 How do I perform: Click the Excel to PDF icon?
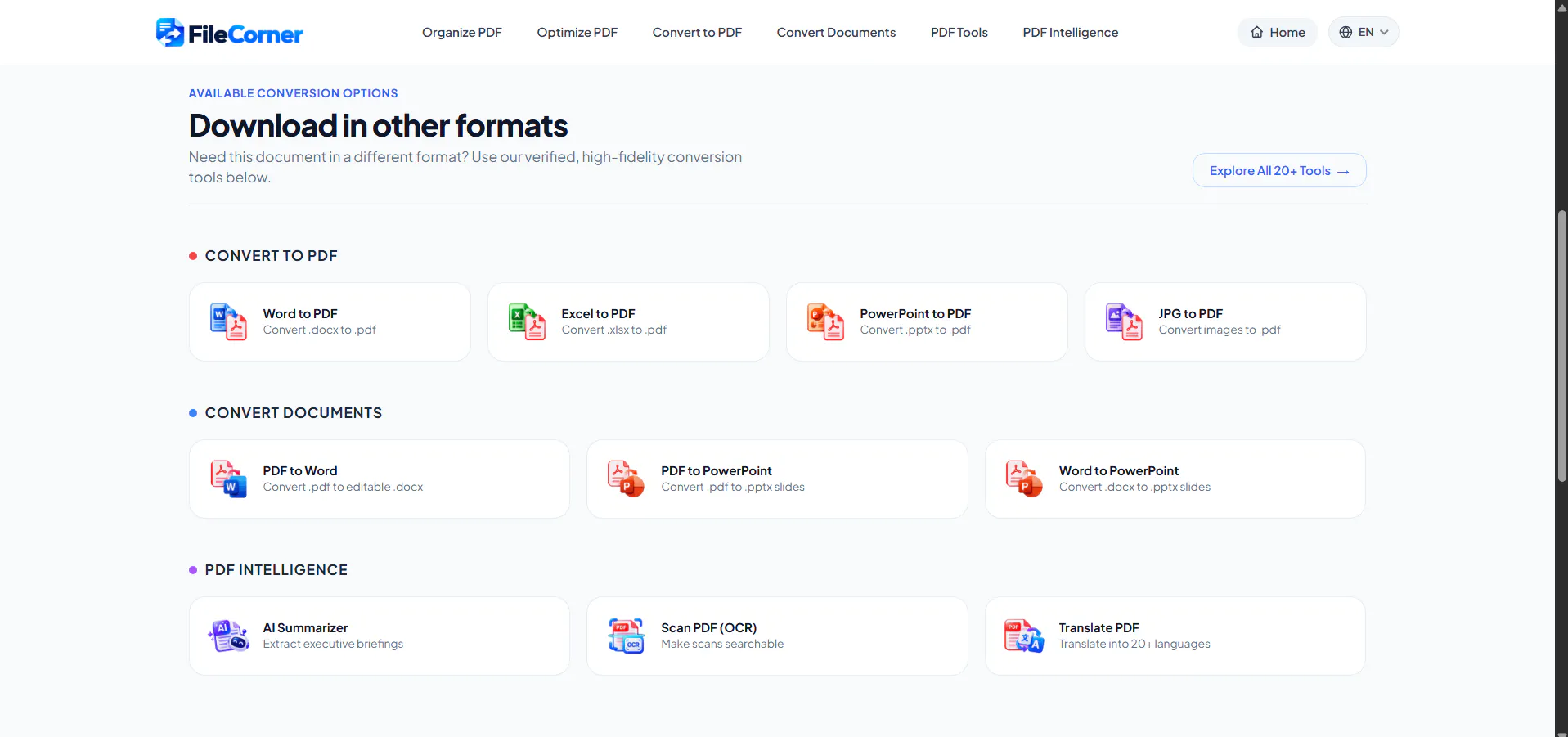(527, 321)
